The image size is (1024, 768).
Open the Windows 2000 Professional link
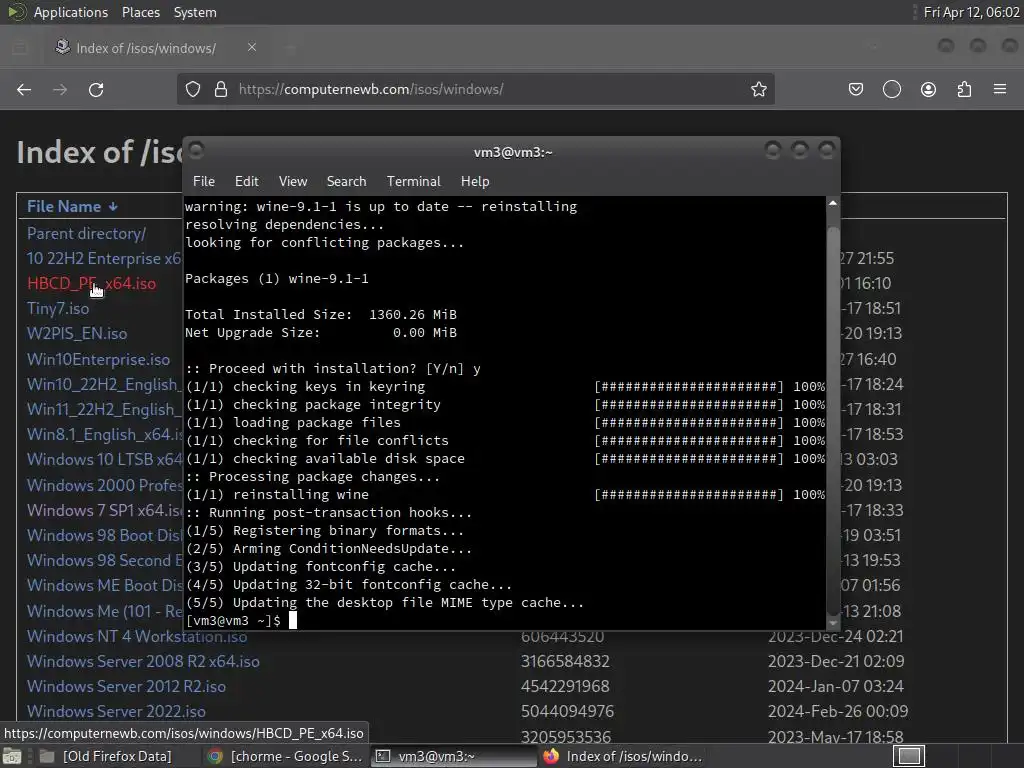pos(104,485)
